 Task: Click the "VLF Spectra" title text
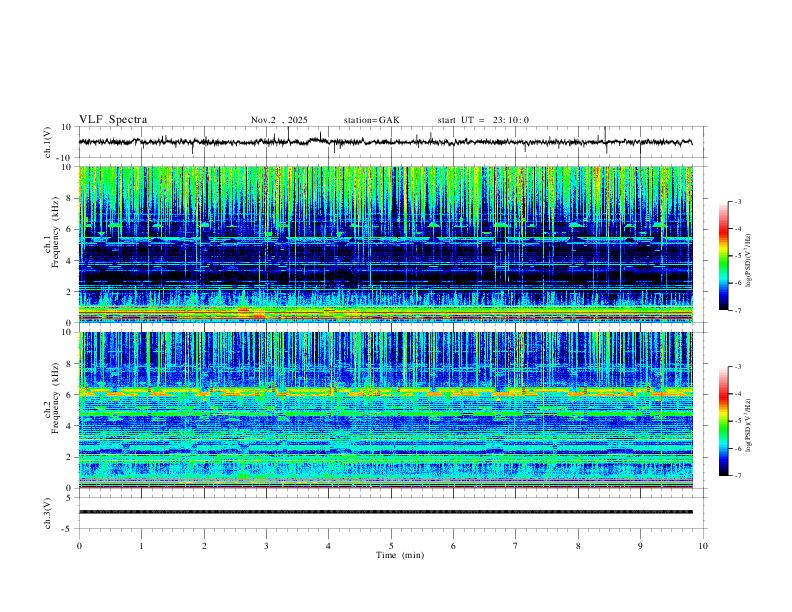(x=113, y=120)
